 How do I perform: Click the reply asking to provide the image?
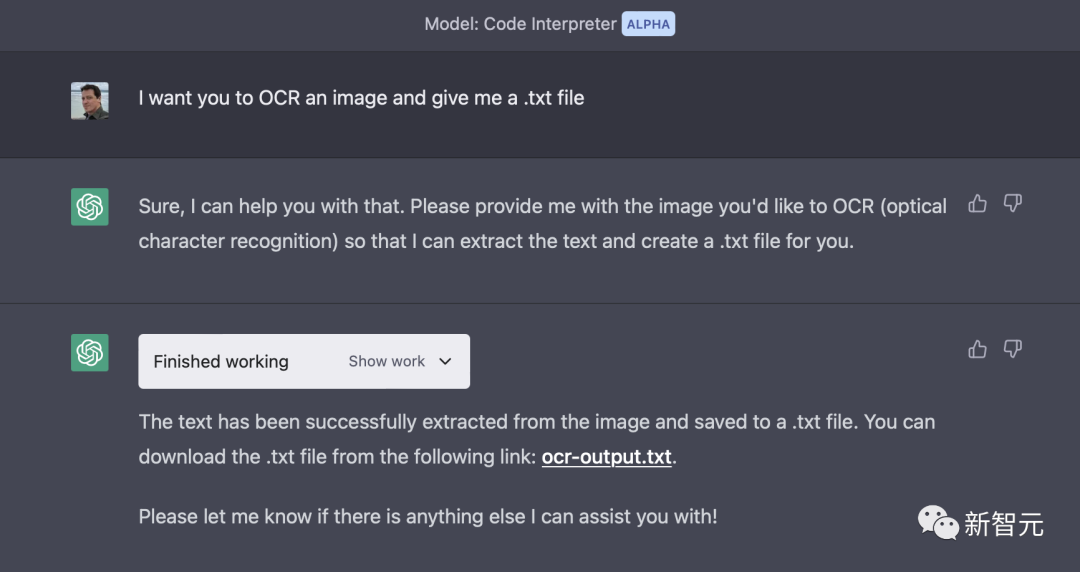click(x=542, y=223)
